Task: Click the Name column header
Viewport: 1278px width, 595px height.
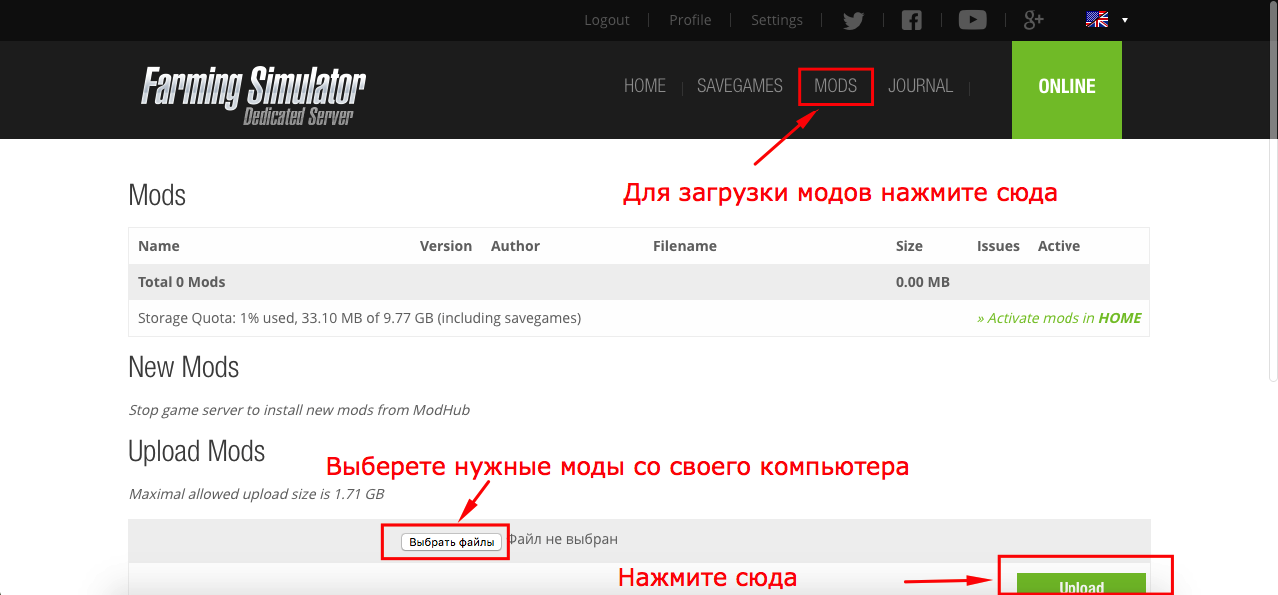Action: (x=159, y=246)
